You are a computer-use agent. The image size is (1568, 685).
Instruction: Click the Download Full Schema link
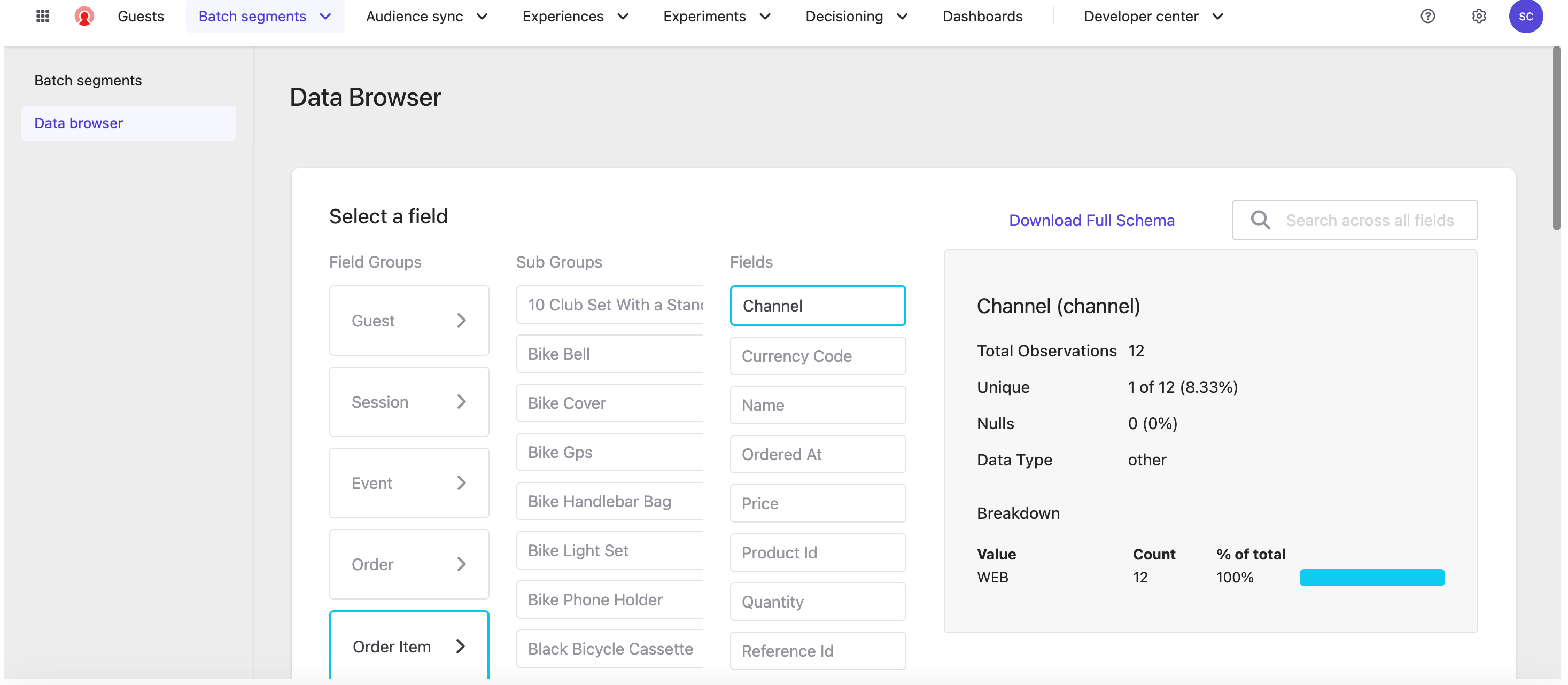pyautogui.click(x=1091, y=220)
